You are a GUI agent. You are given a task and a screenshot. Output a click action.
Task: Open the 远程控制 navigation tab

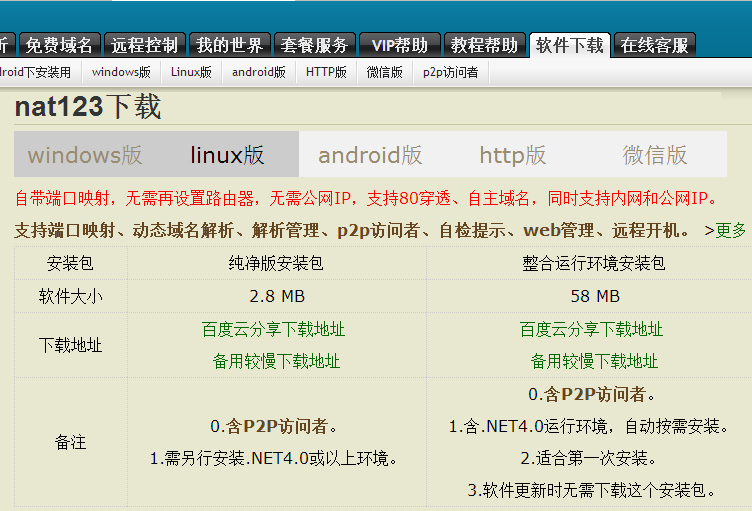[x=144, y=45]
